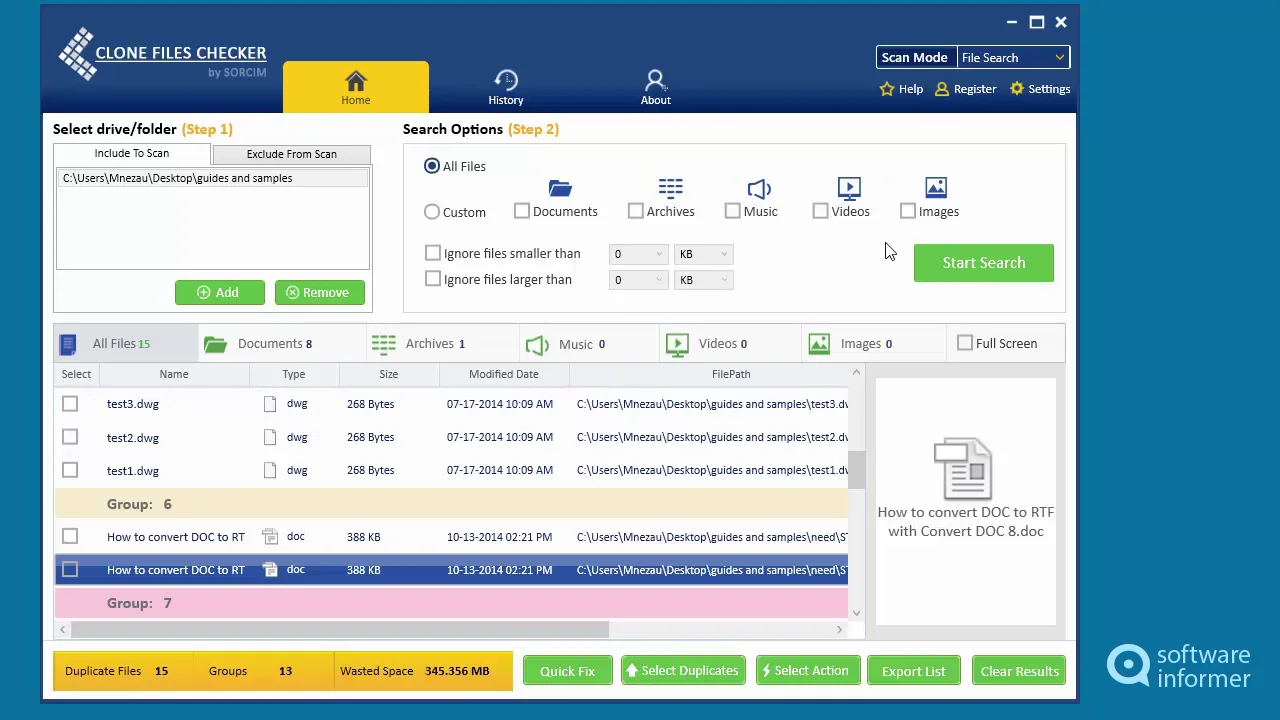
Task: Click the Start Search button
Action: (984, 263)
